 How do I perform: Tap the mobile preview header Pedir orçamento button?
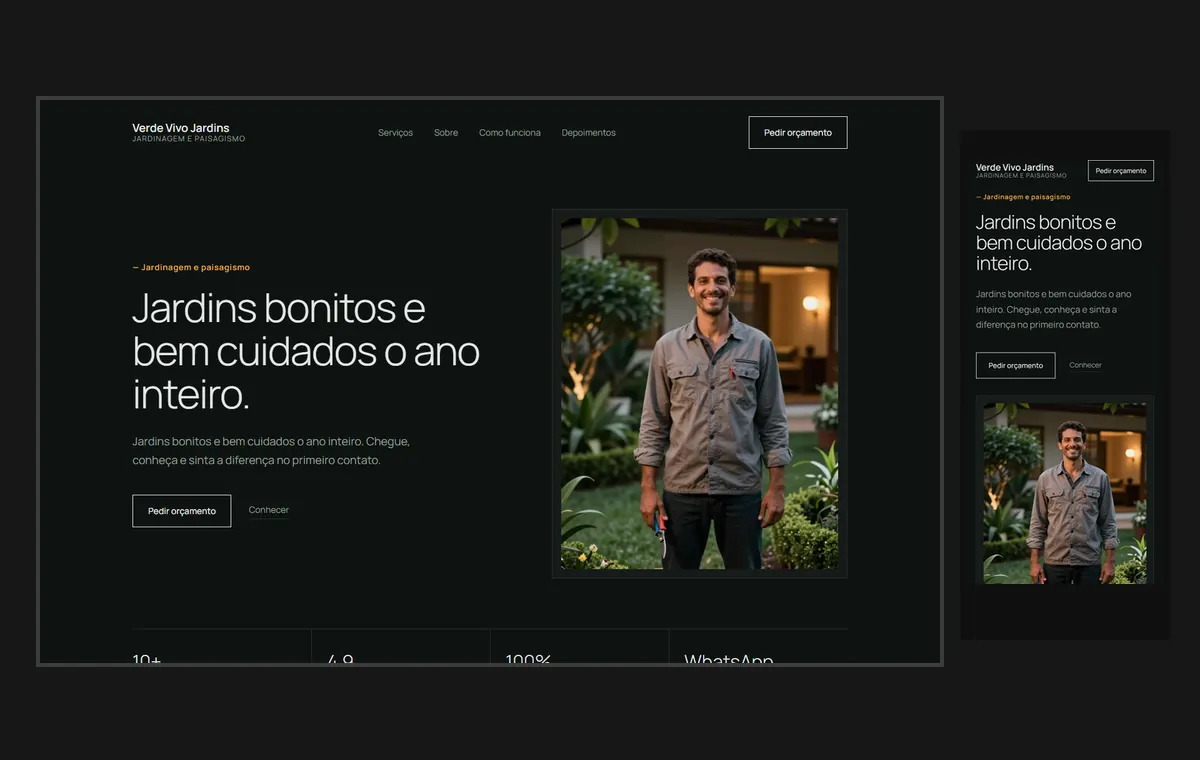click(x=1121, y=171)
